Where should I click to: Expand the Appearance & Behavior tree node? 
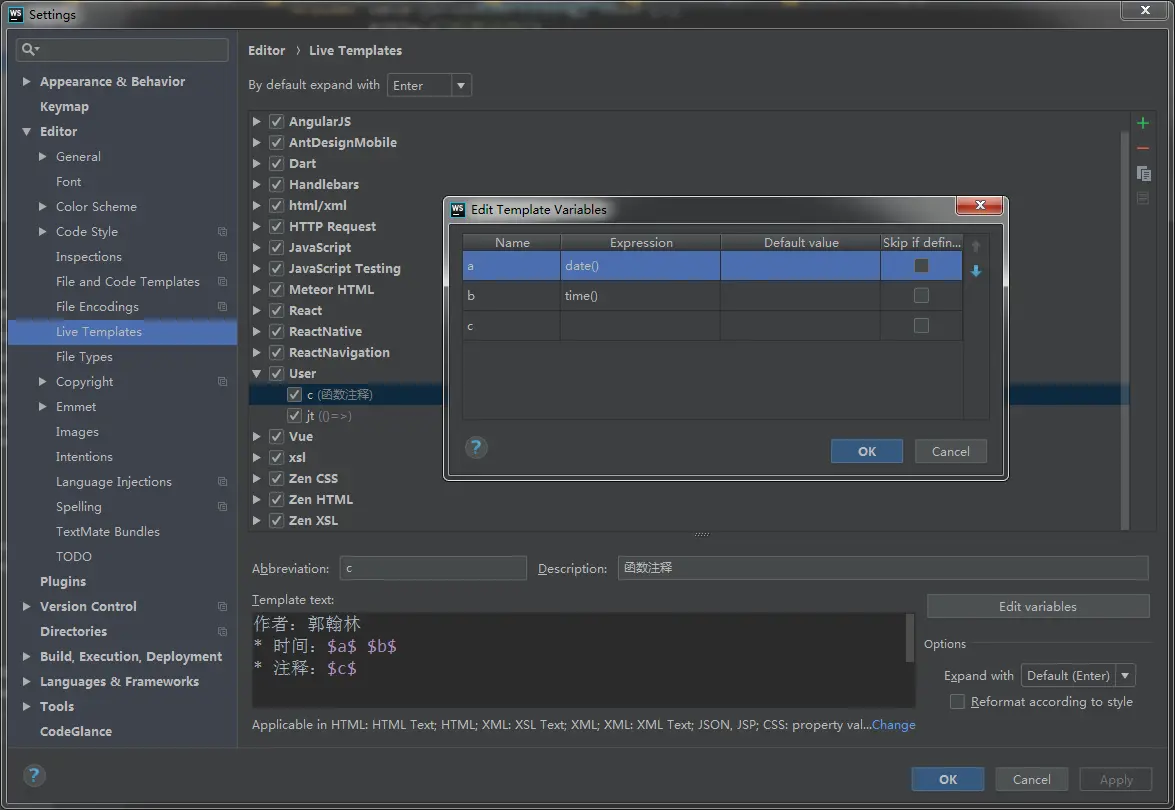[26, 81]
